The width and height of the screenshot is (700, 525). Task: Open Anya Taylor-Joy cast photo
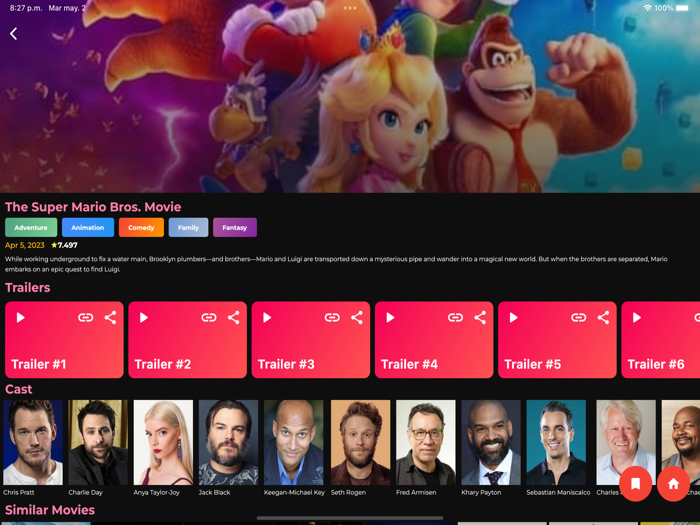(x=163, y=442)
